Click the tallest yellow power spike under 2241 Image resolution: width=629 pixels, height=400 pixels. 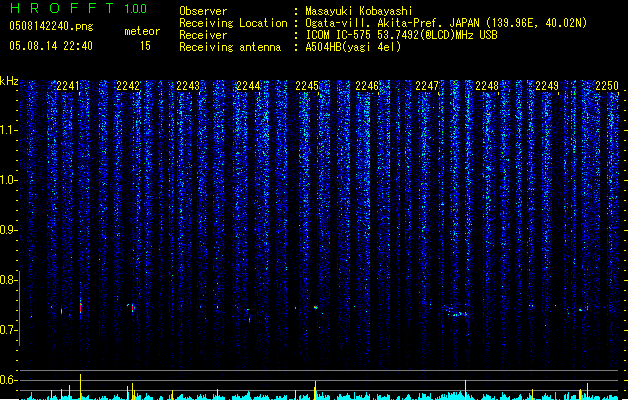click(81, 386)
